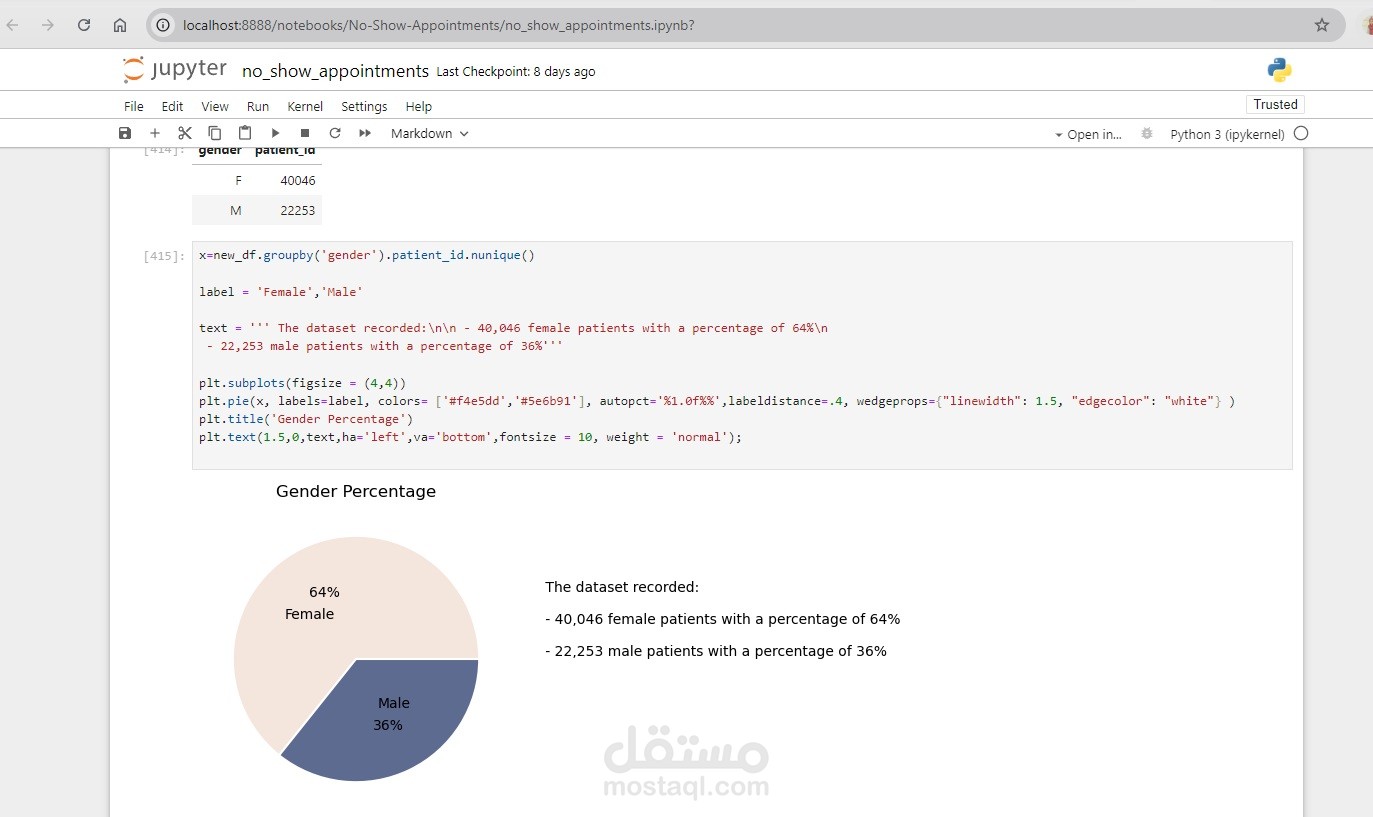This screenshot has width=1373, height=817.
Task: Run the selected cell play icon
Action: pyautogui.click(x=275, y=133)
